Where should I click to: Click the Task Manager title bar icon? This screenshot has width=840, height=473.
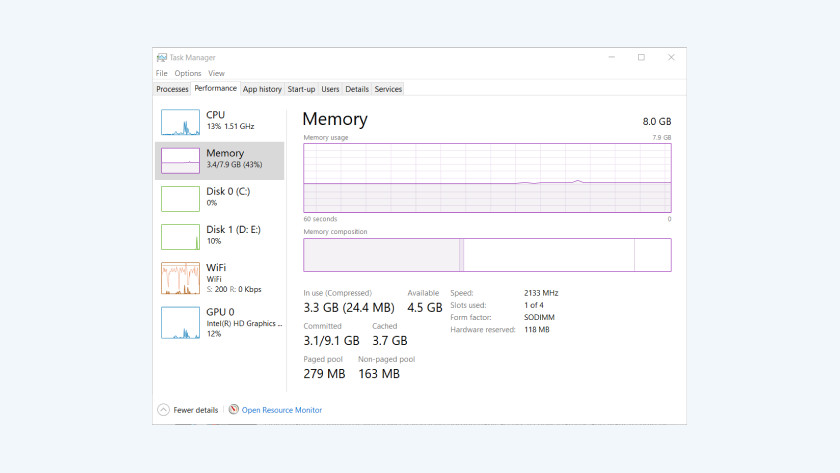click(162, 58)
